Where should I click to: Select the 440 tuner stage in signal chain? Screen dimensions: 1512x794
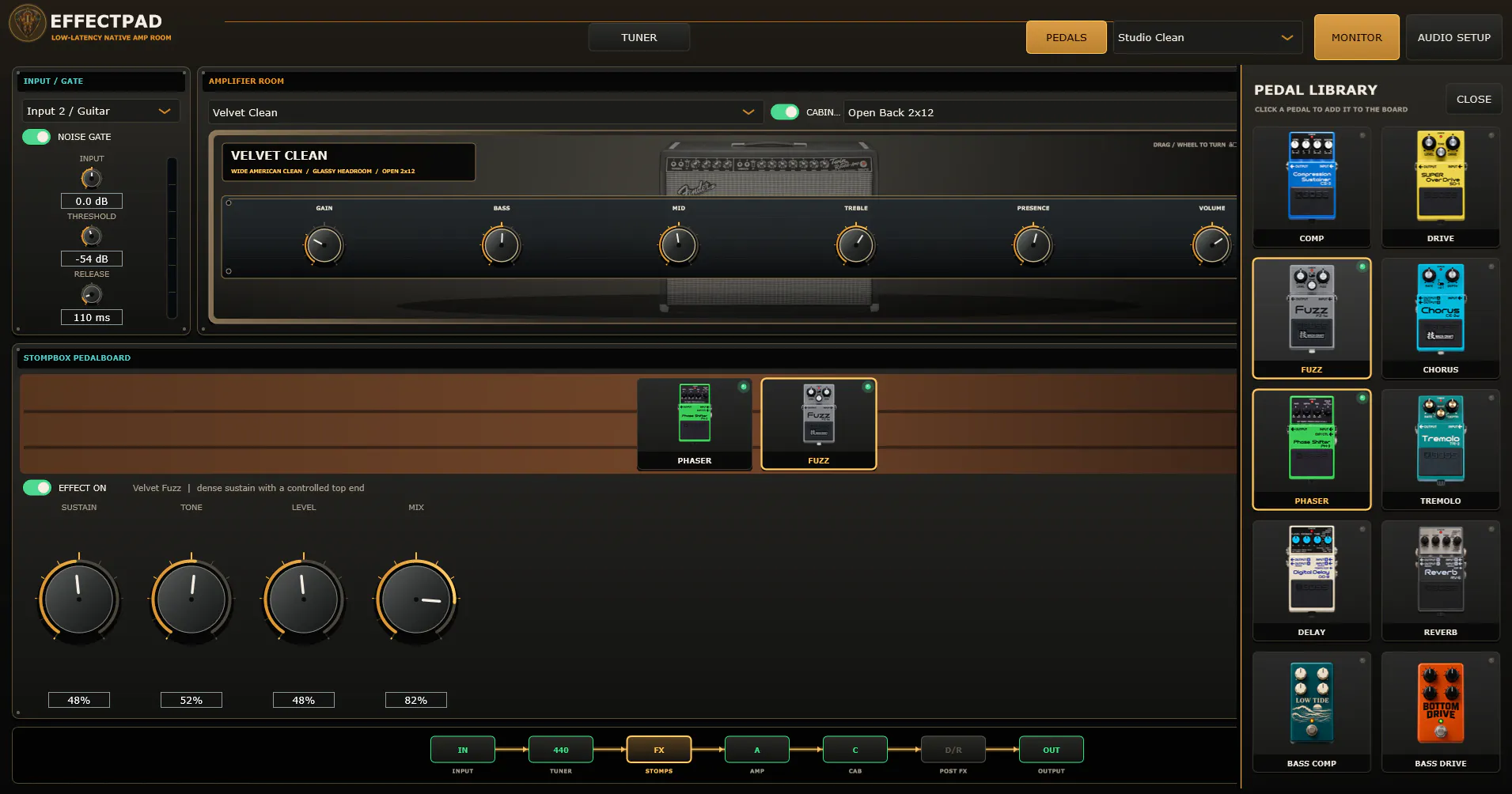pyautogui.click(x=561, y=750)
